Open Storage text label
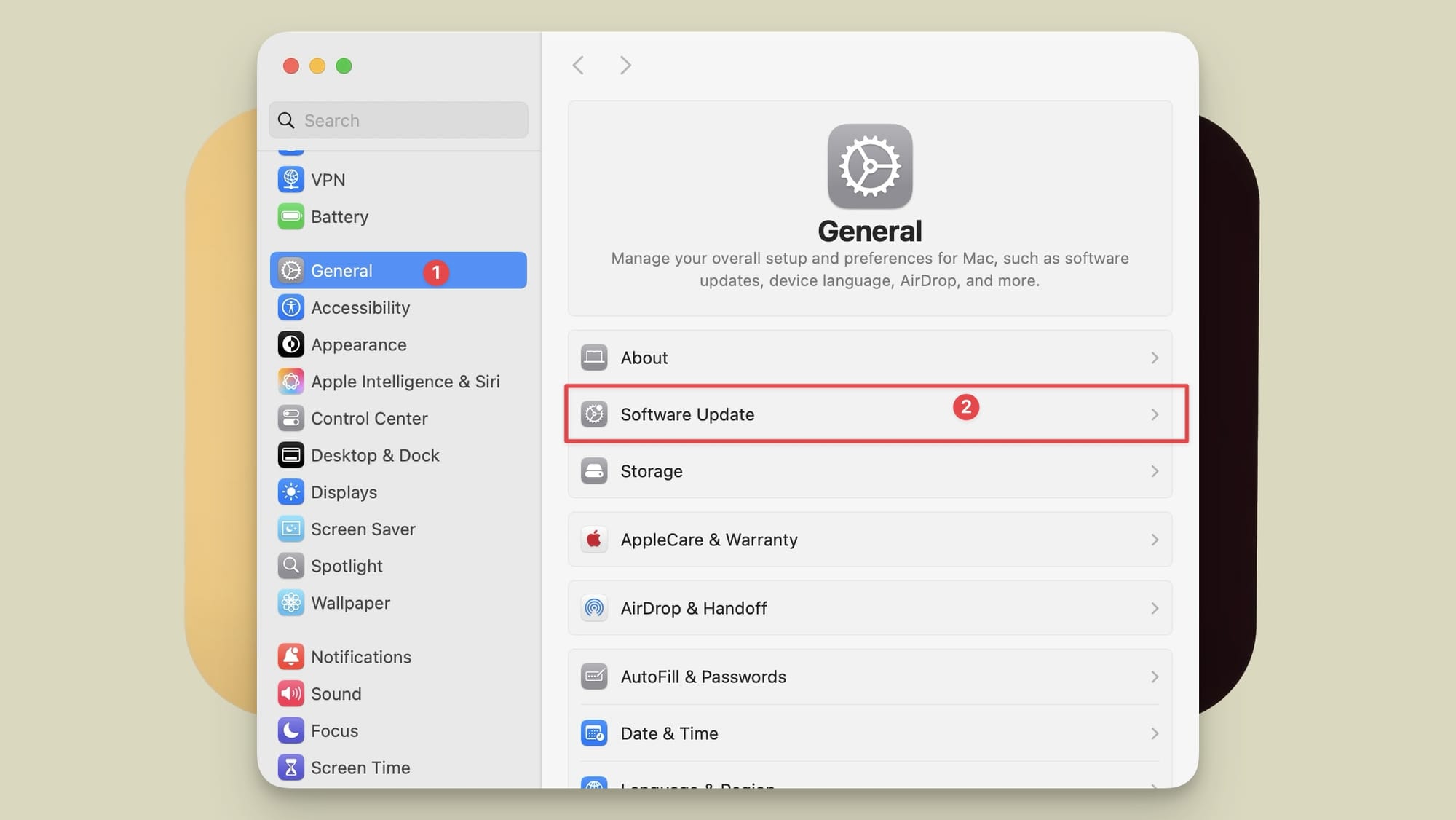Viewport: 1456px width, 820px height. 652,471
